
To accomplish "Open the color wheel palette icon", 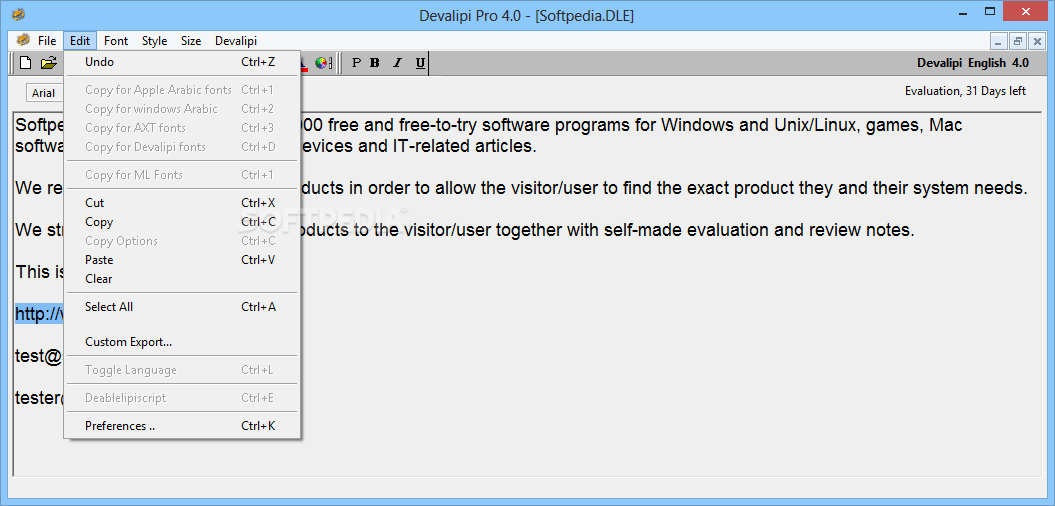I will [322, 63].
